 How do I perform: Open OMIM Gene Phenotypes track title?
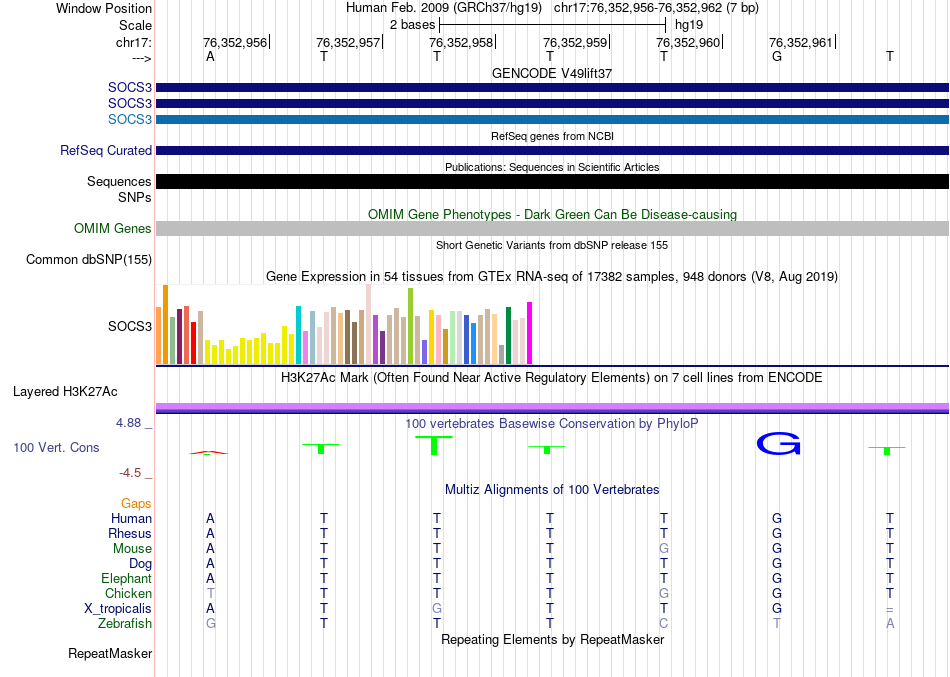point(552,215)
